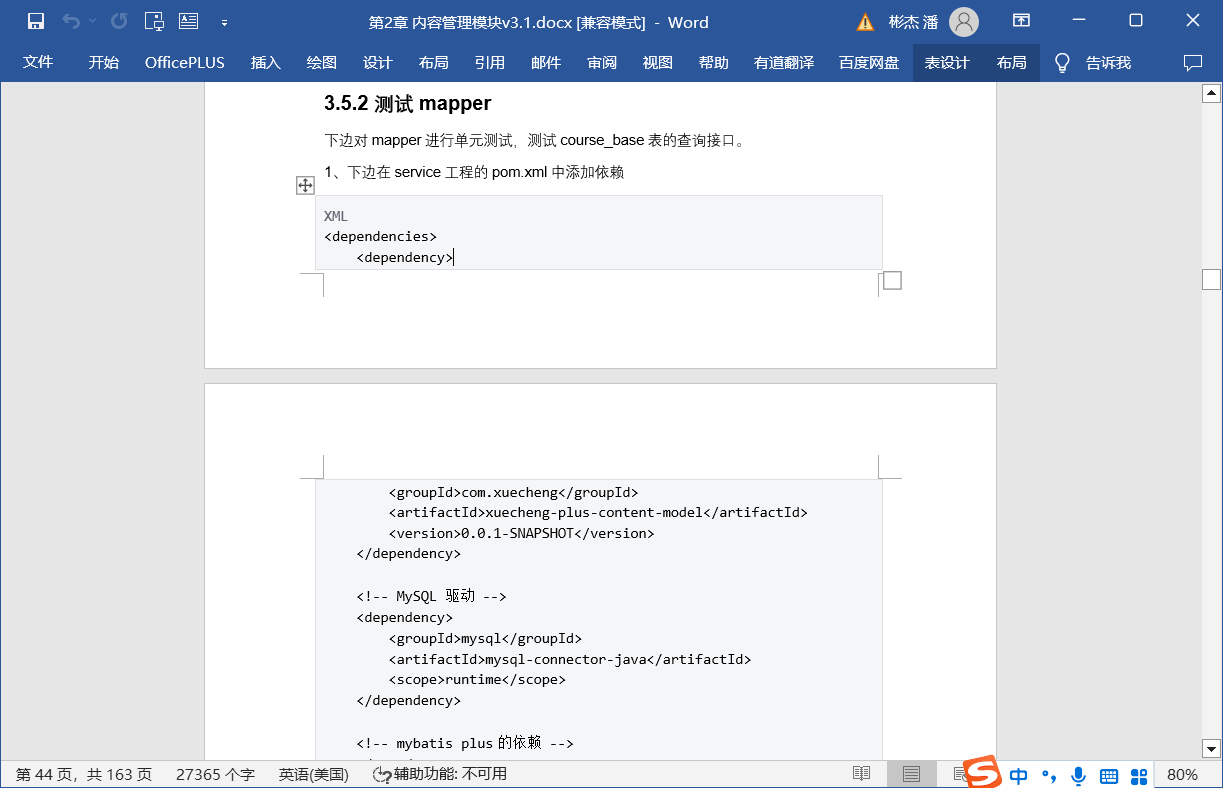Viewport: 1223px width, 788px height.
Task: Click the yellow warning triangle icon
Action: 866,22
